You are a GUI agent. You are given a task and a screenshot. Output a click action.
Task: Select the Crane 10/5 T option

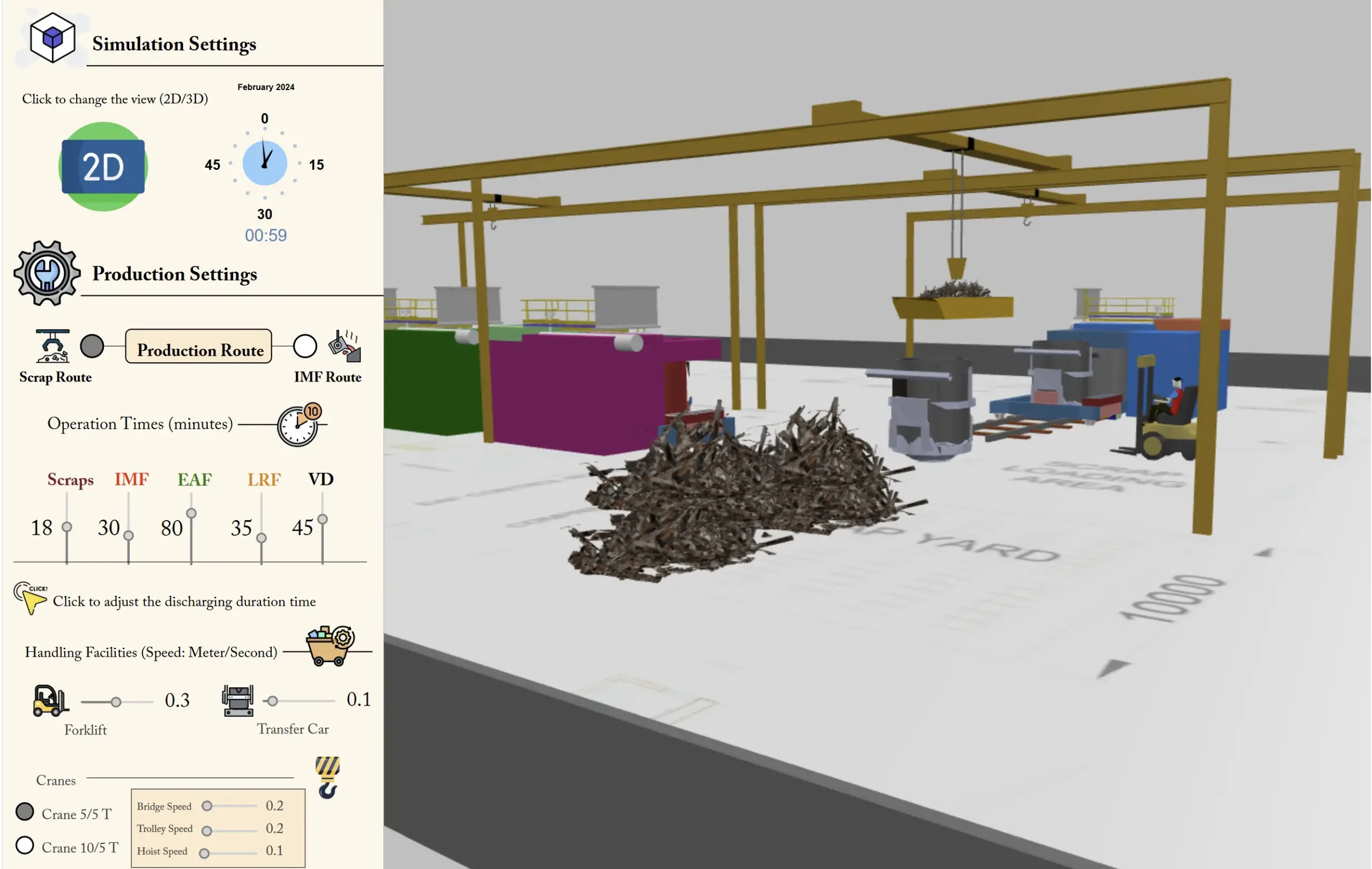click(25, 845)
